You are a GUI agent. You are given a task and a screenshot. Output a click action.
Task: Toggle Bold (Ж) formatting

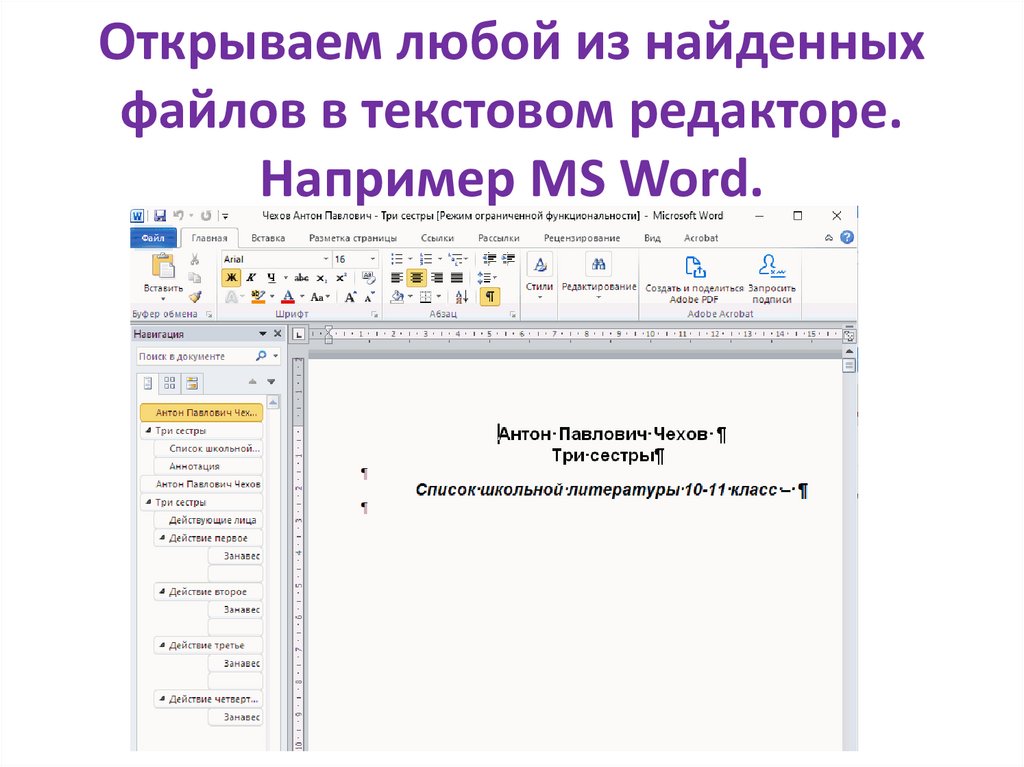point(231,278)
